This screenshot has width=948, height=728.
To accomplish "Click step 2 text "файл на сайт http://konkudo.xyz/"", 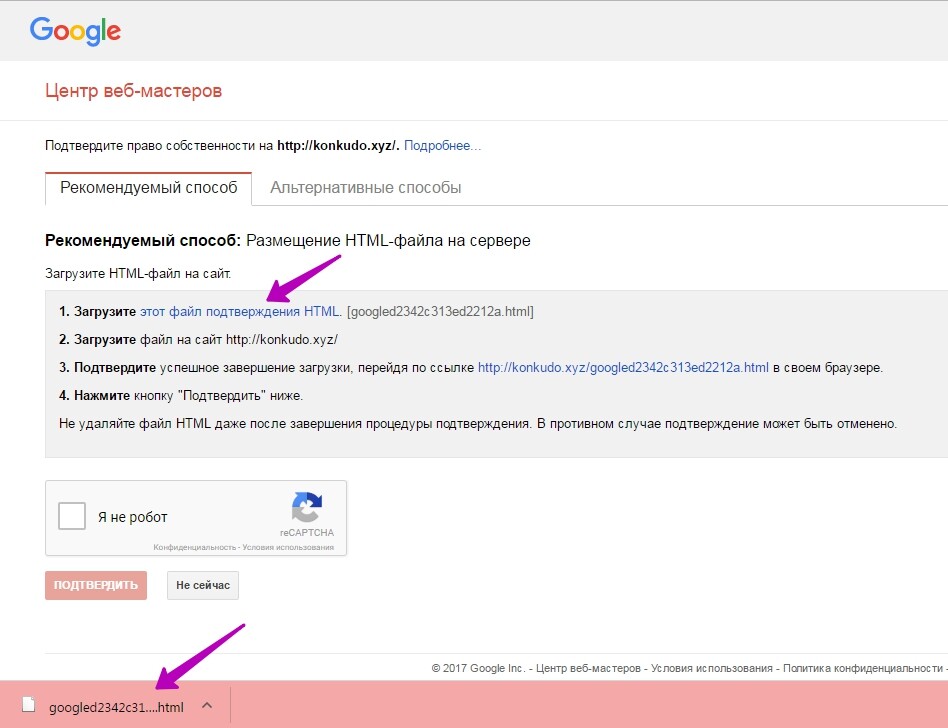I will click(239, 340).
